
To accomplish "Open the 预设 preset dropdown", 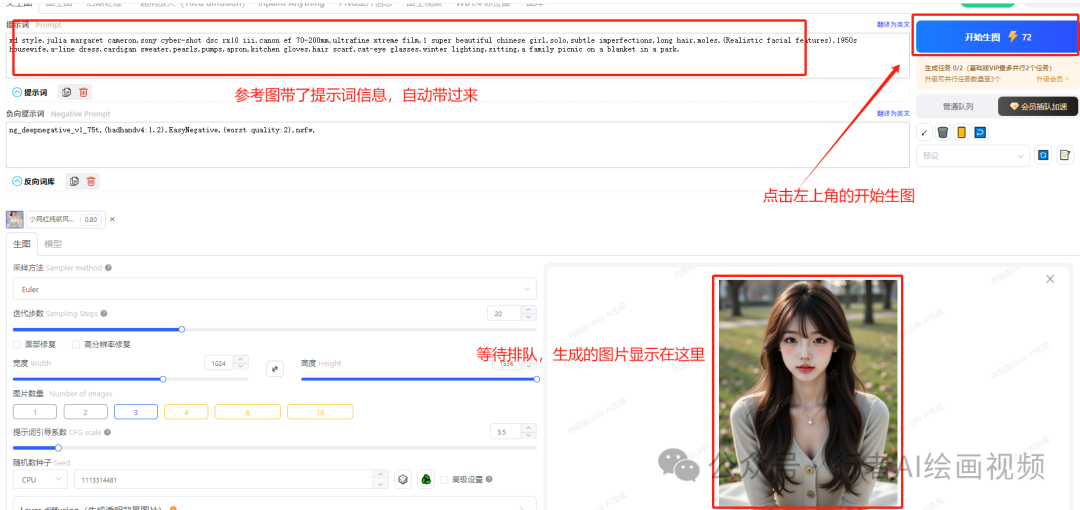I will 973,156.
